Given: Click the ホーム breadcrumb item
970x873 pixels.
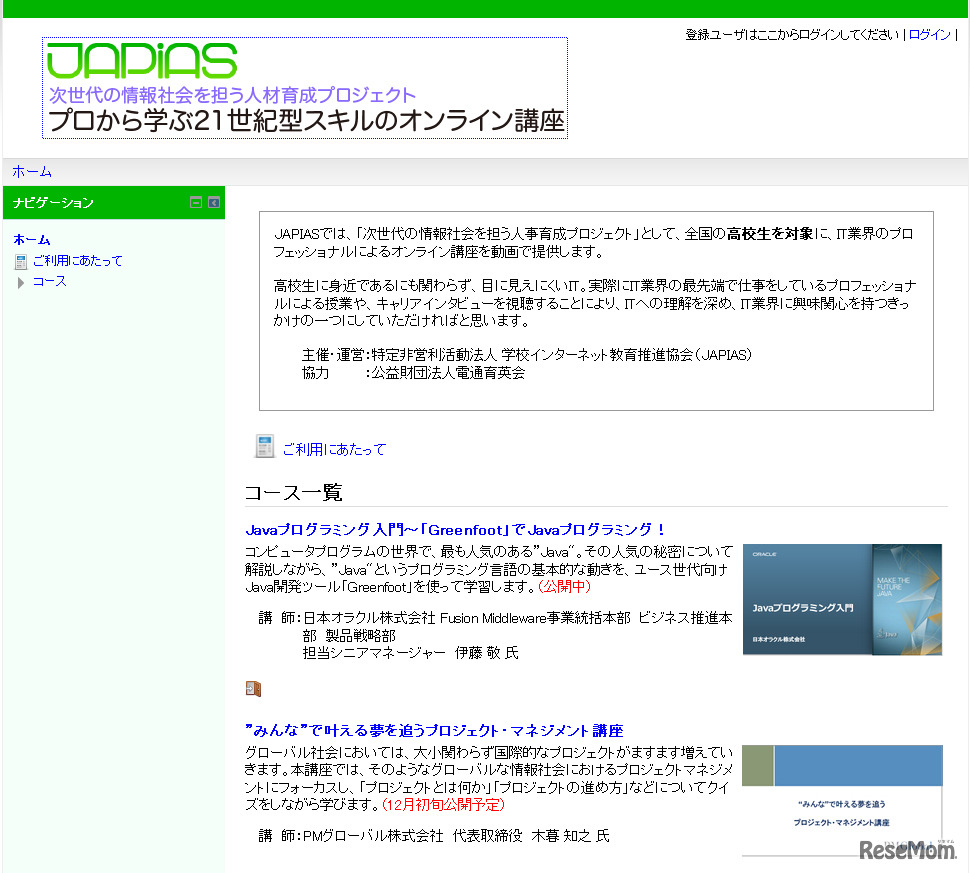Looking at the screenshot, I should [x=33, y=171].
